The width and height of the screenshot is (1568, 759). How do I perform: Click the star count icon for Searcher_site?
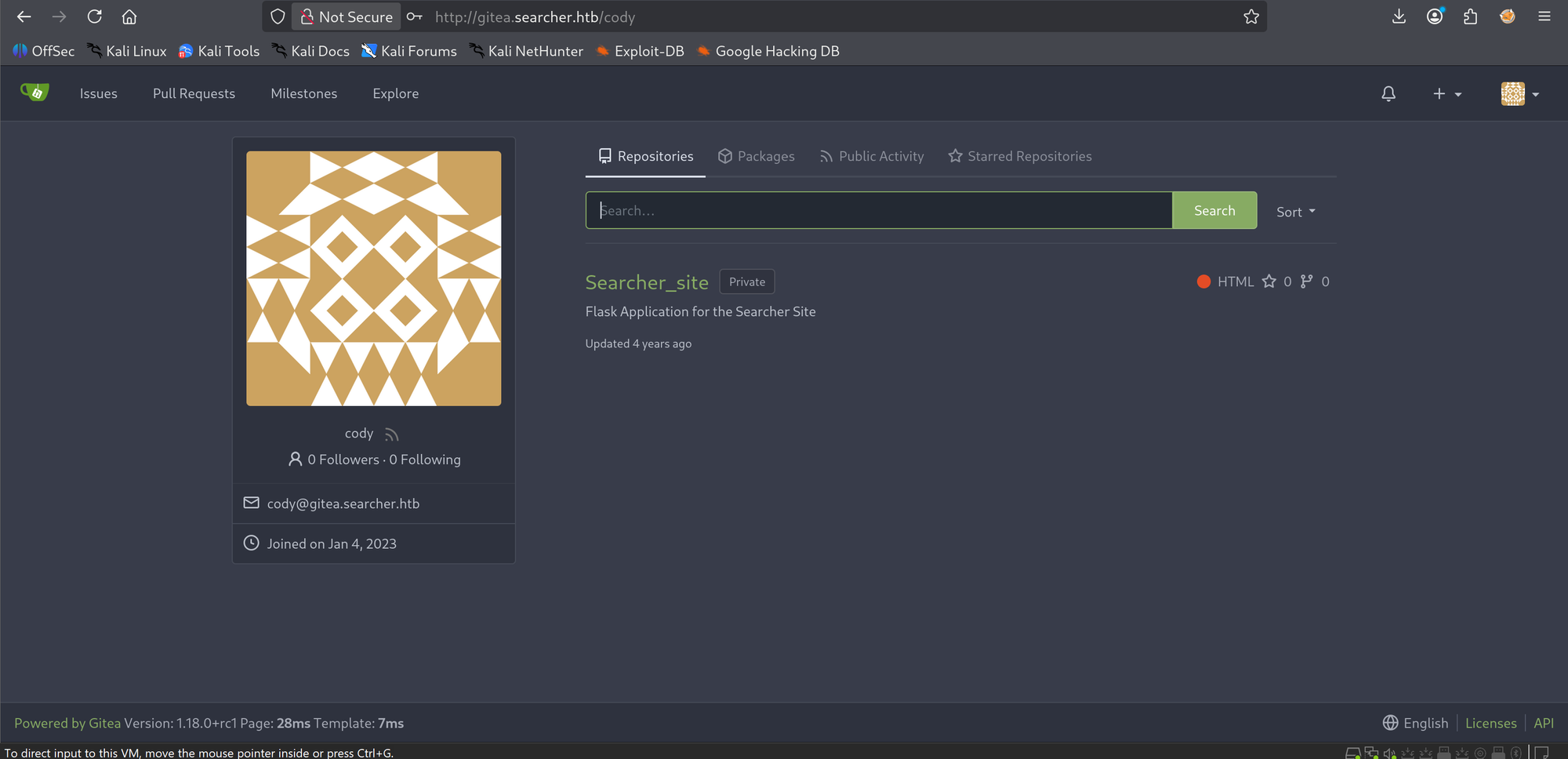click(x=1269, y=281)
